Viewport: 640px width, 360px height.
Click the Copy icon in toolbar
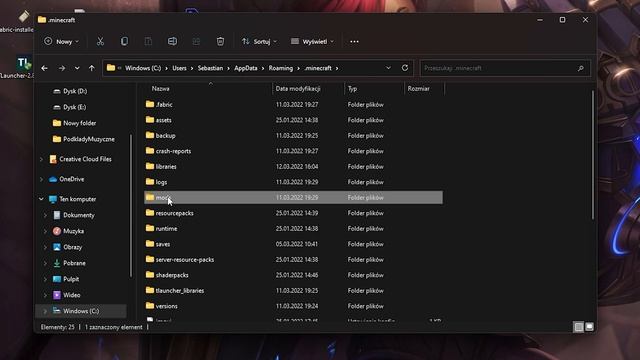click(124, 41)
